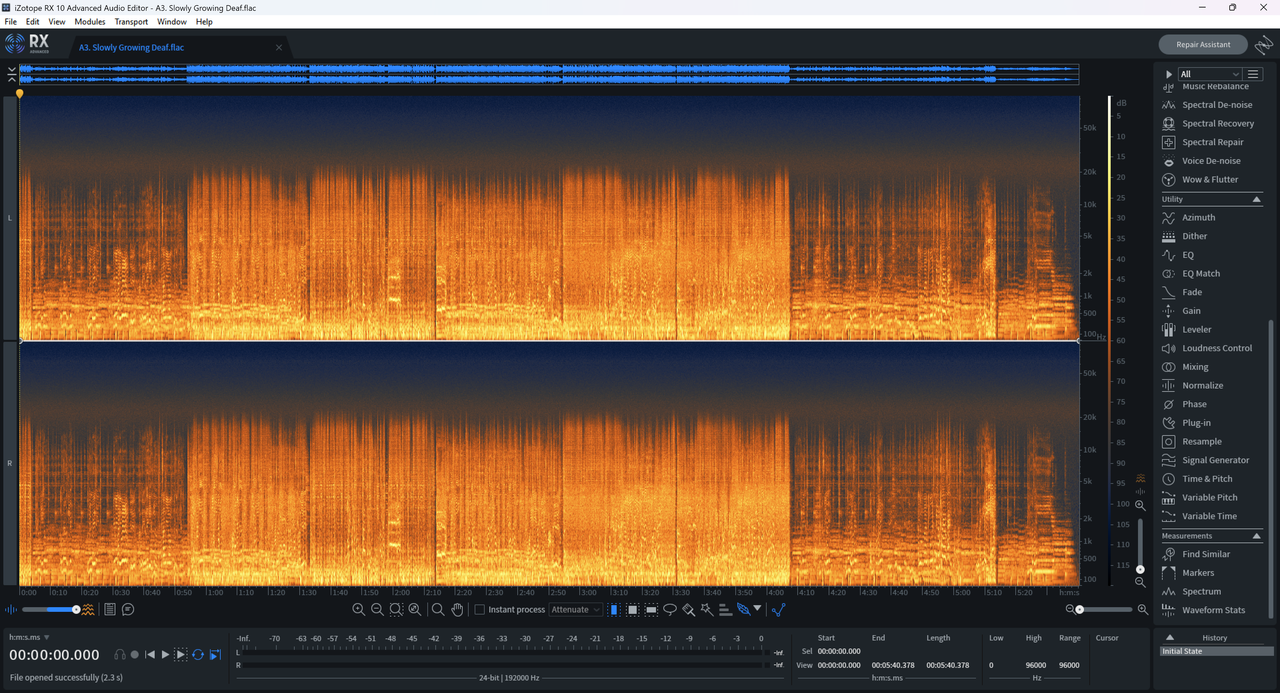
Task: Select the Time selection tool
Action: 614,610
